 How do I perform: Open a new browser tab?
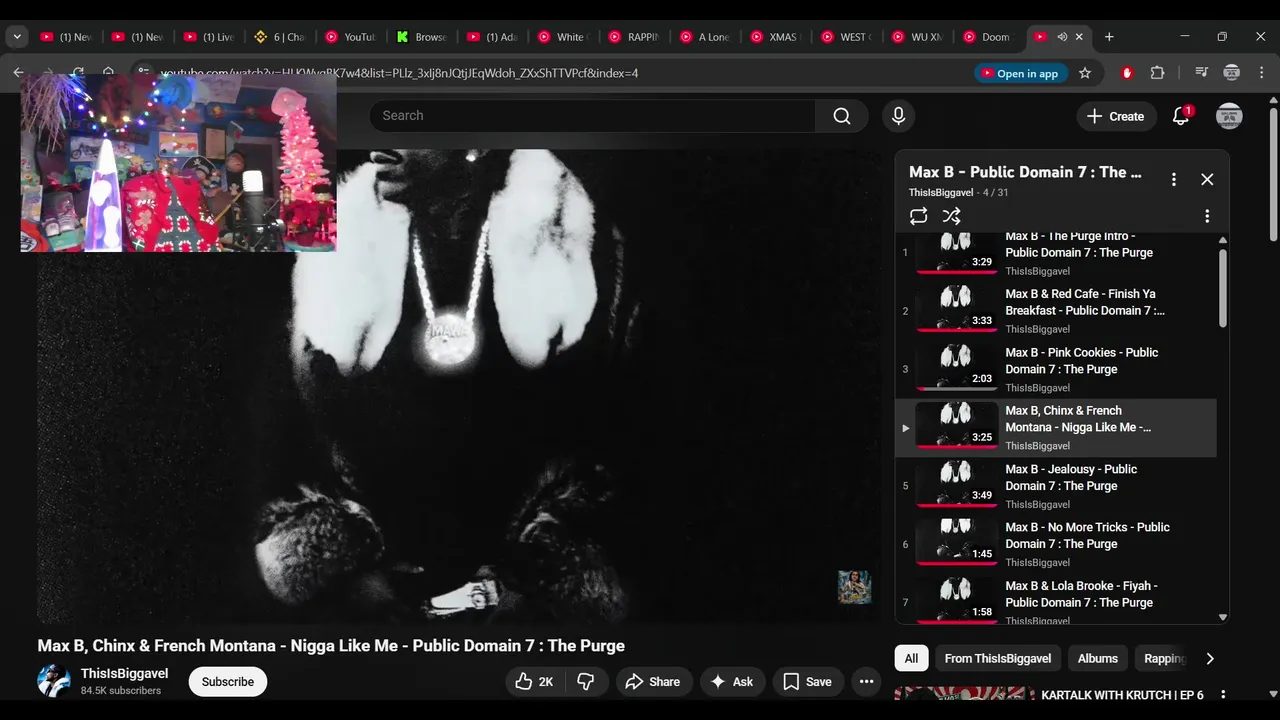1108,37
